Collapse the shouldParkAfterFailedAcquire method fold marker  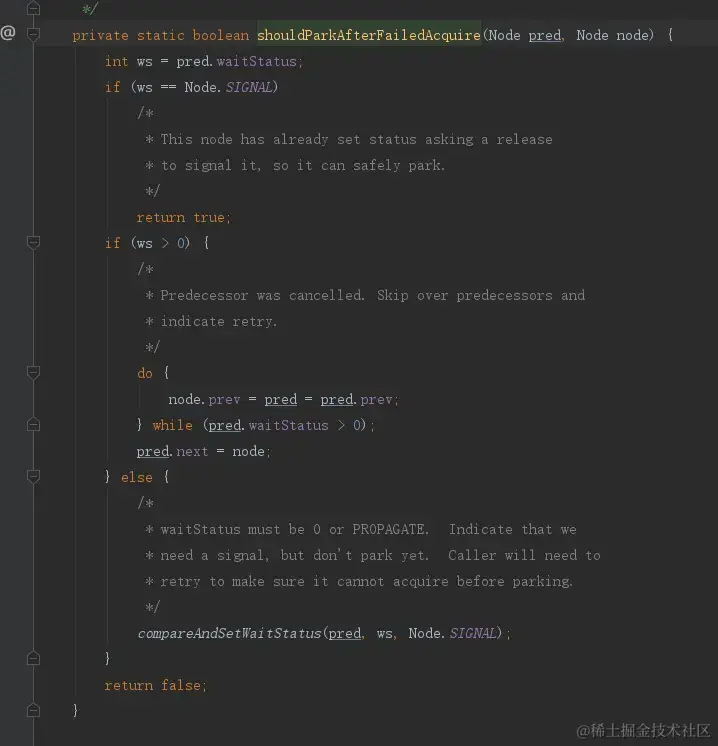click(x=33, y=34)
